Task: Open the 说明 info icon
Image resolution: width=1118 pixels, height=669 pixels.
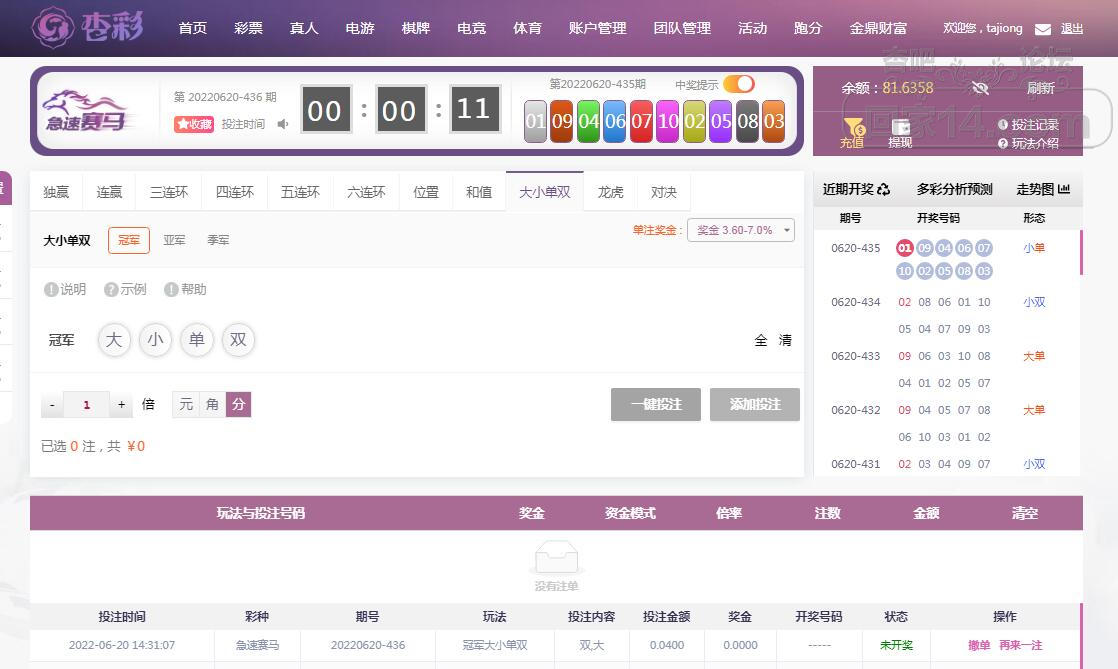Action: point(51,290)
